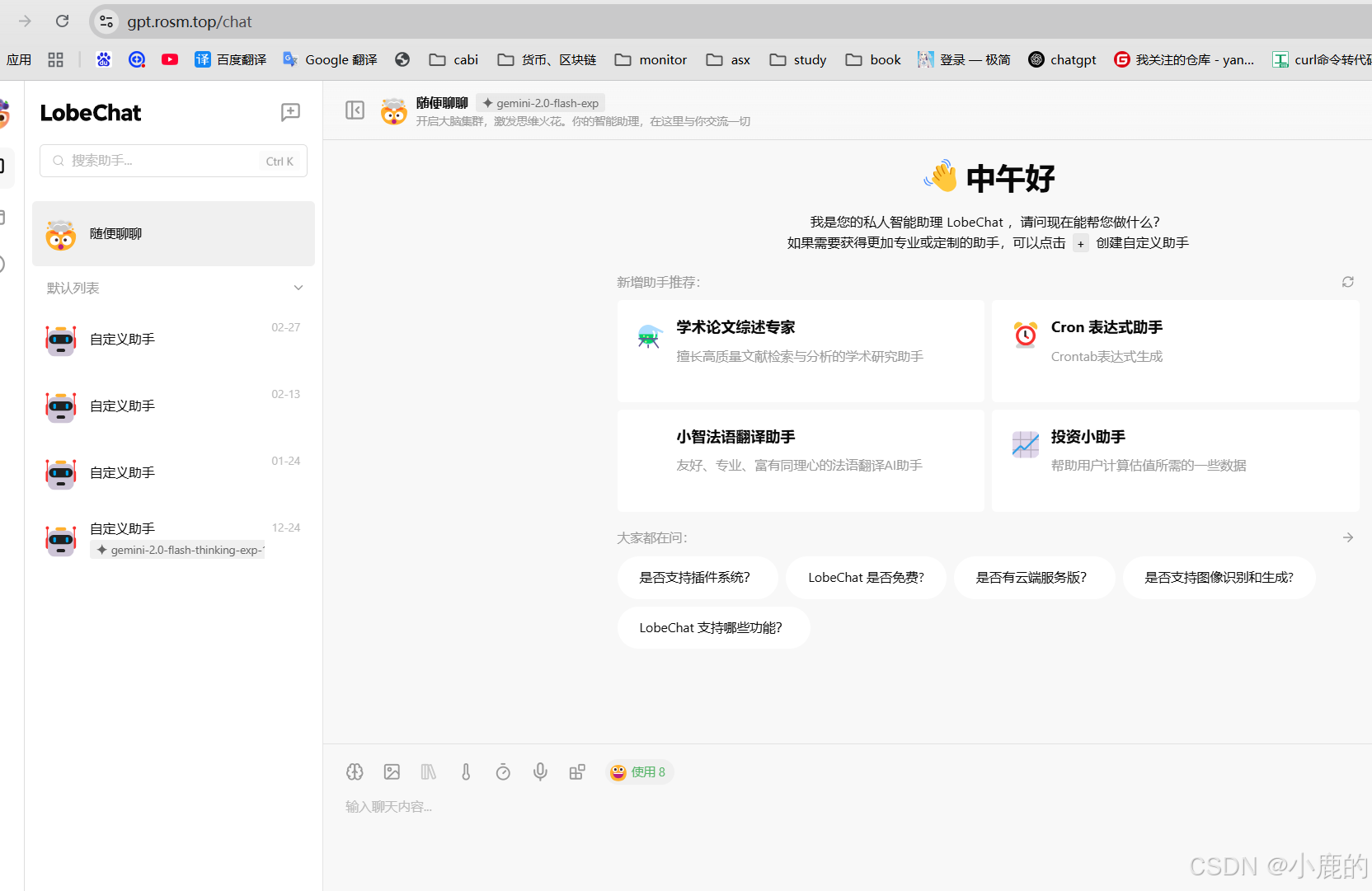Open the apps grid icon in the bookmarks bar
The width and height of the screenshot is (1372, 891).
coord(55,59)
